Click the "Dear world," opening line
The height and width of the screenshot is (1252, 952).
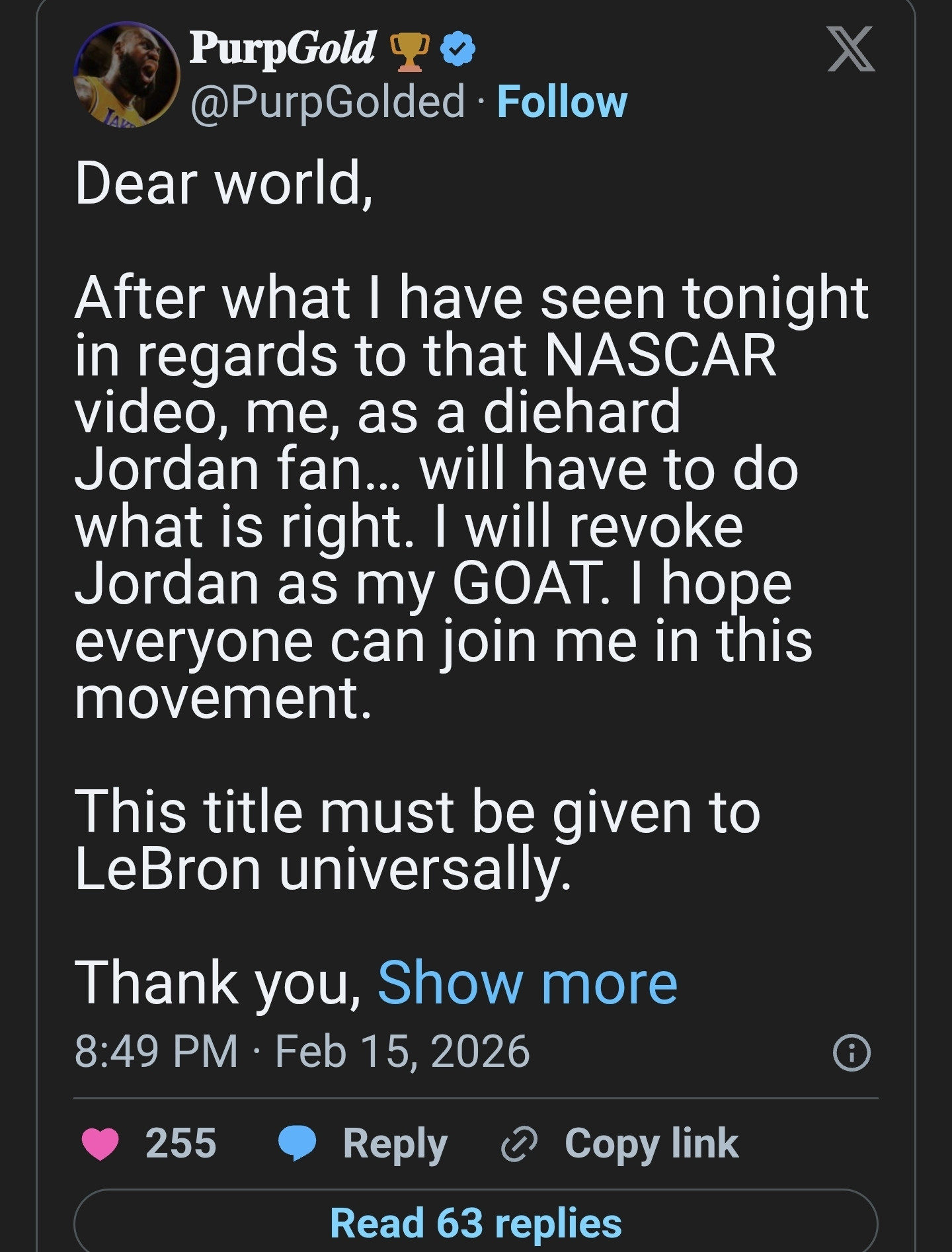tap(224, 183)
